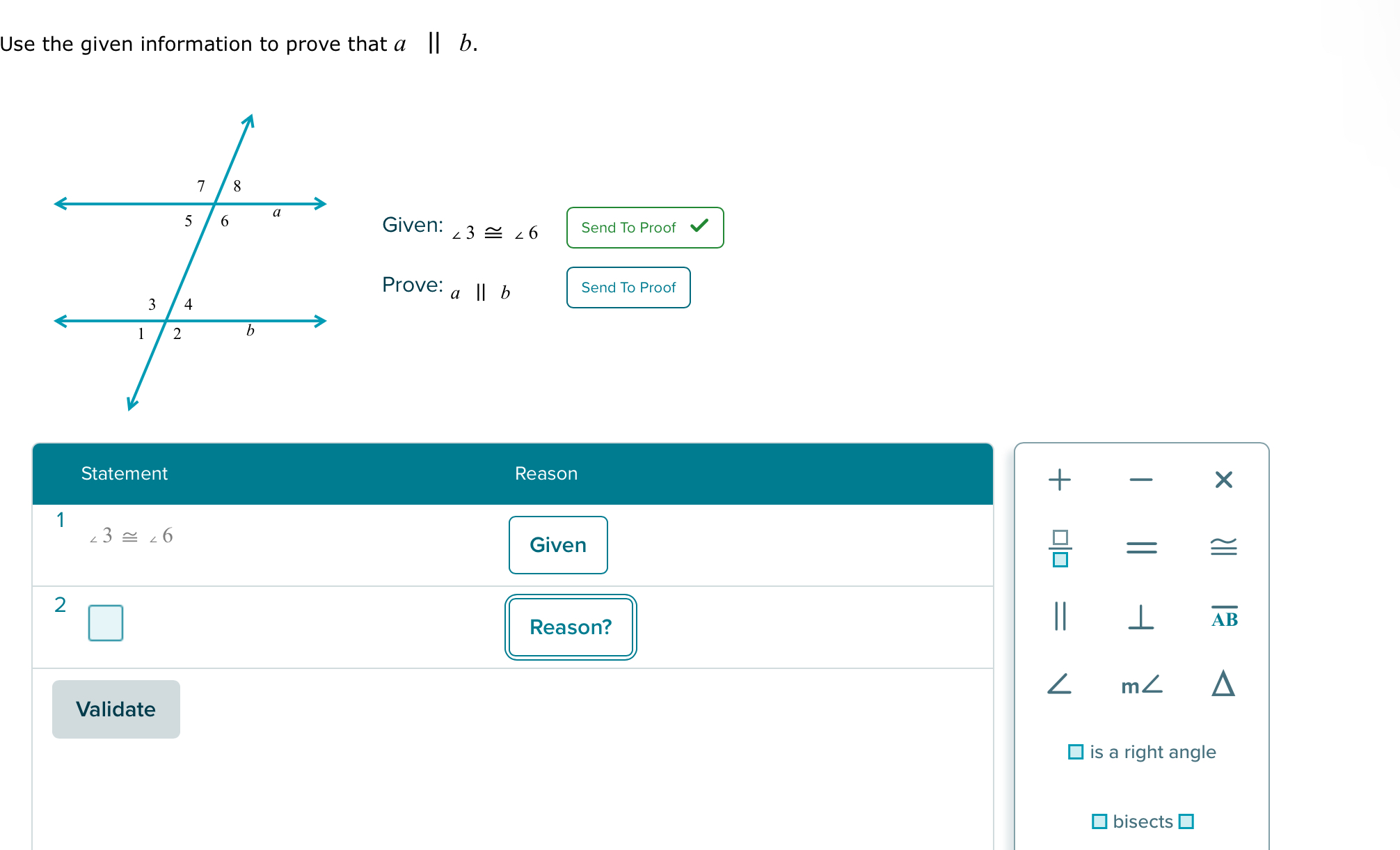The height and width of the screenshot is (850, 1400).
Task: Click Send To Proof for the Prove statement
Action: point(628,288)
